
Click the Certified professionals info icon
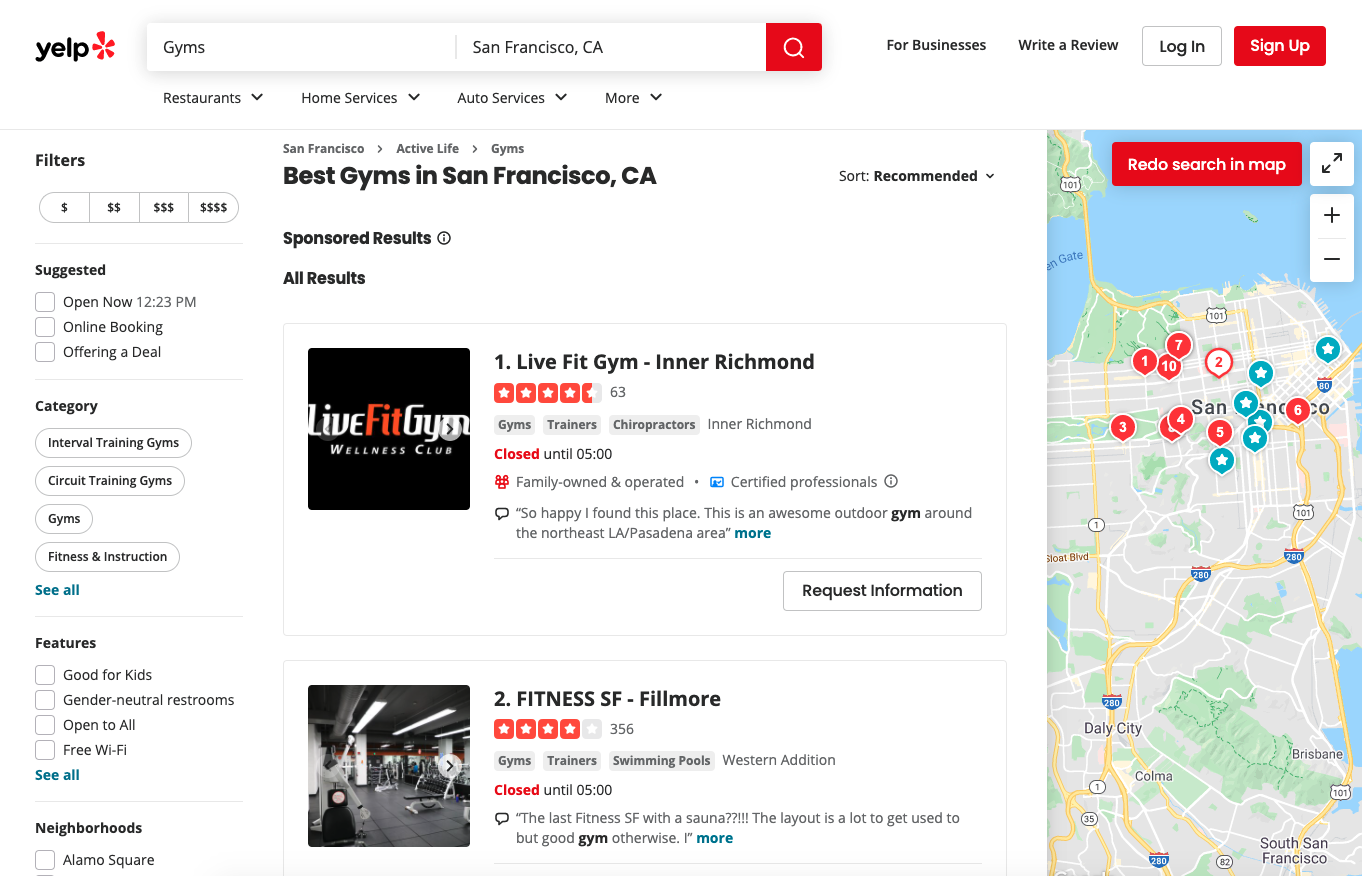pyautogui.click(x=890, y=481)
